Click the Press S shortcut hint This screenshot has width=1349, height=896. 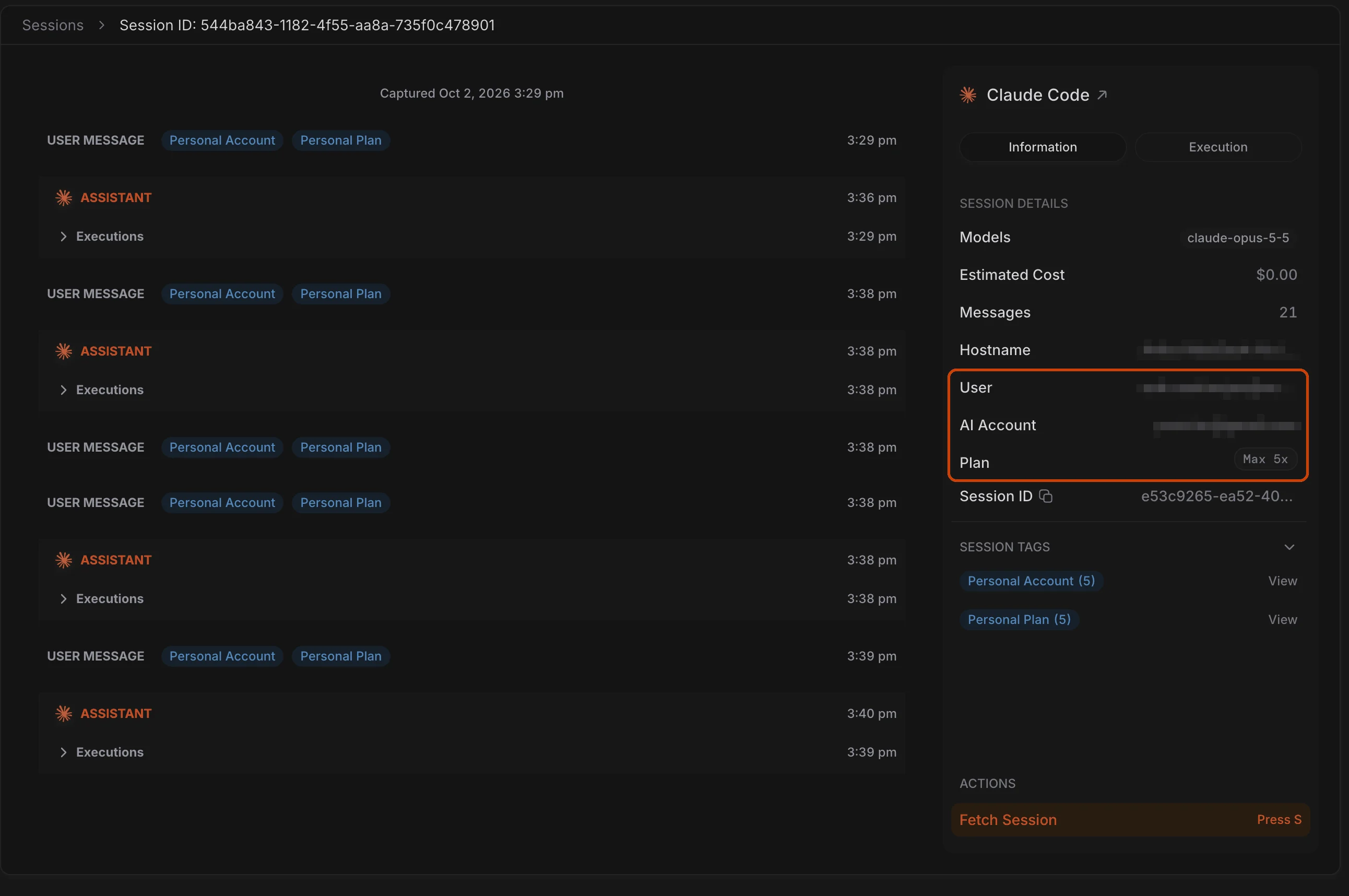coord(1279,819)
